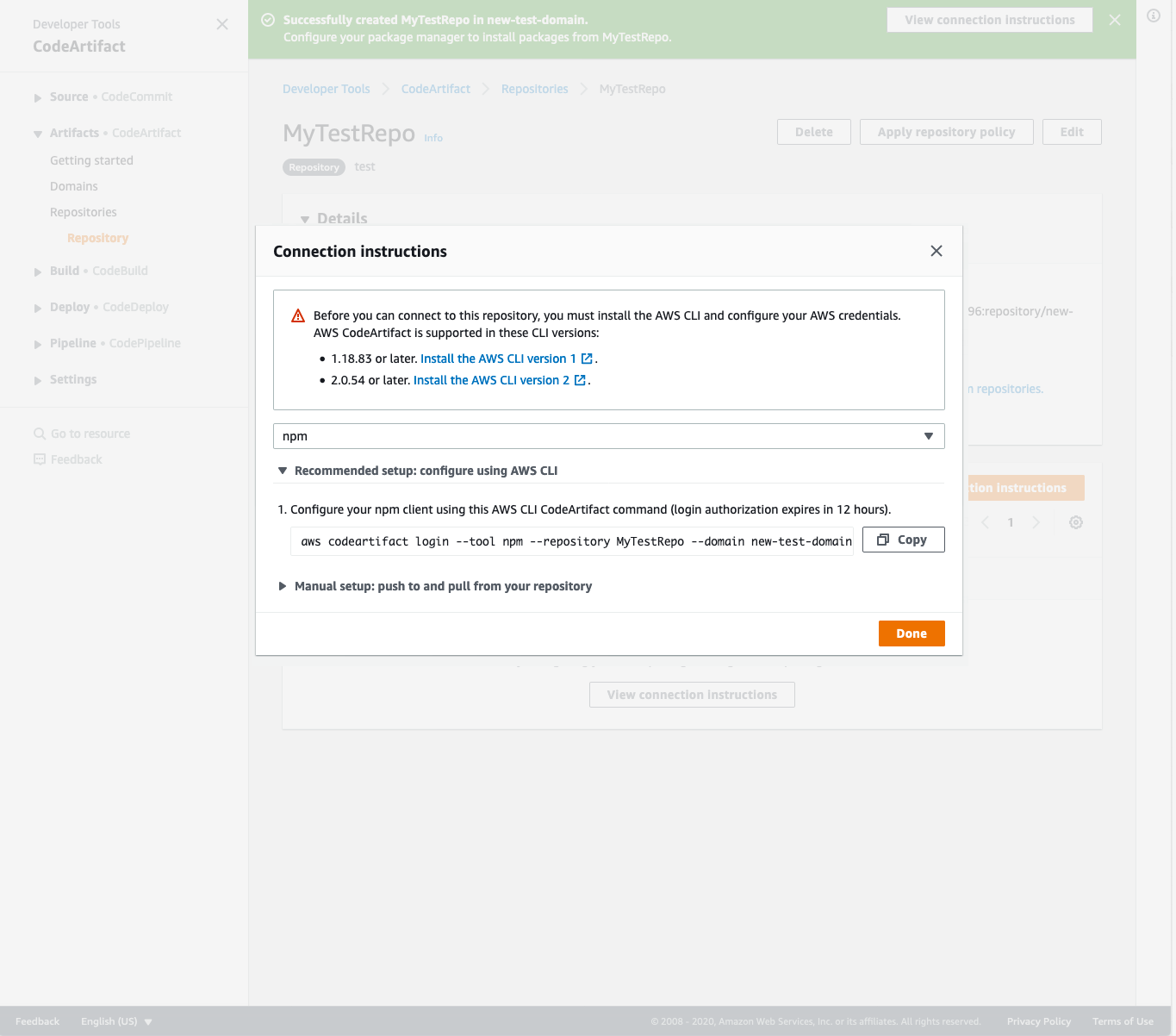
Task: Click Terms of Use in footer
Action: [x=1123, y=1021]
